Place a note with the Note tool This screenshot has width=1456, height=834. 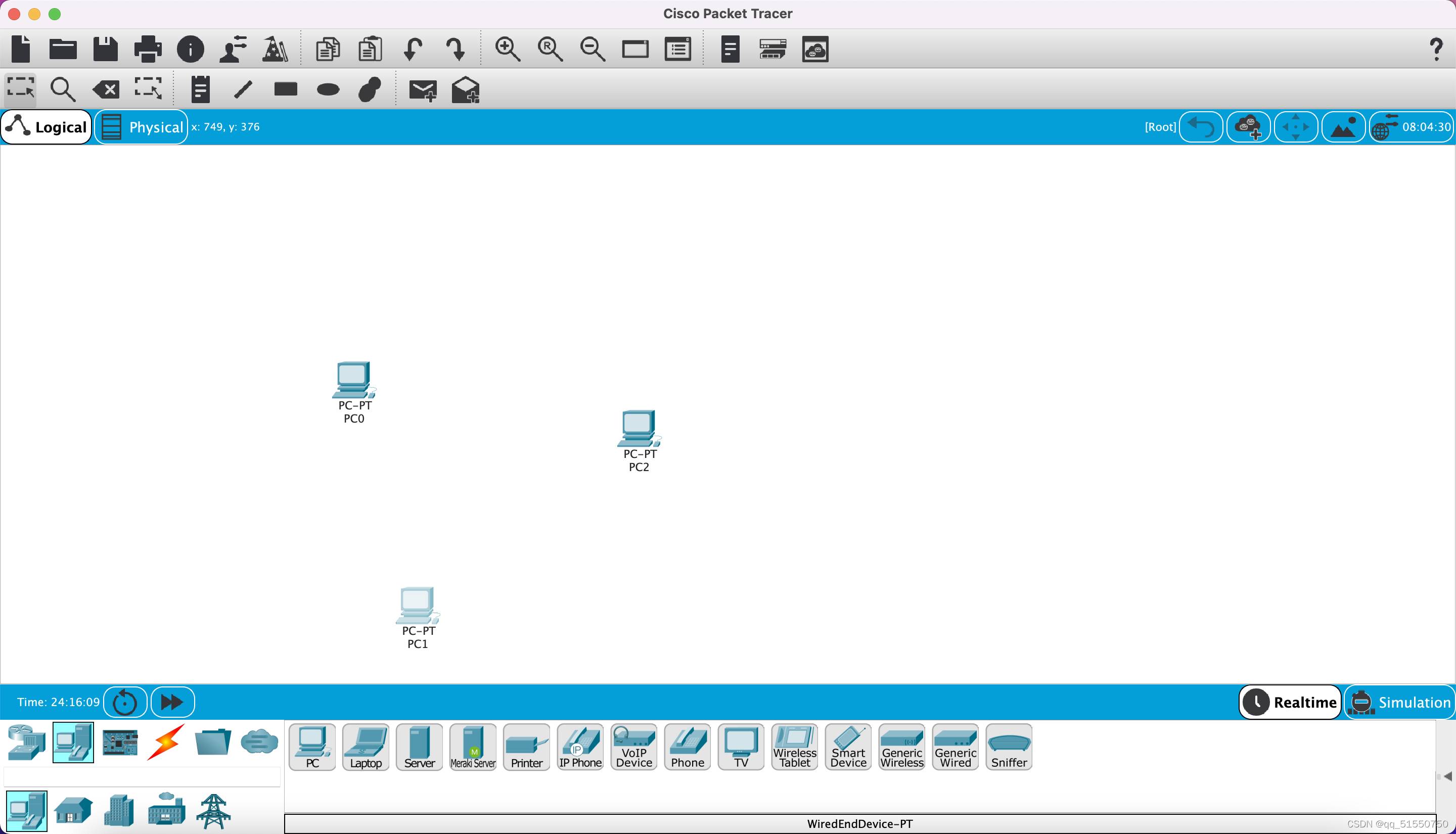tap(201, 89)
